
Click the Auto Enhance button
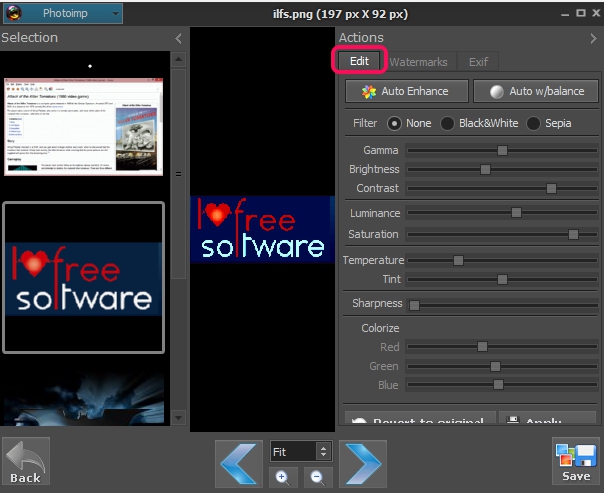[406, 91]
